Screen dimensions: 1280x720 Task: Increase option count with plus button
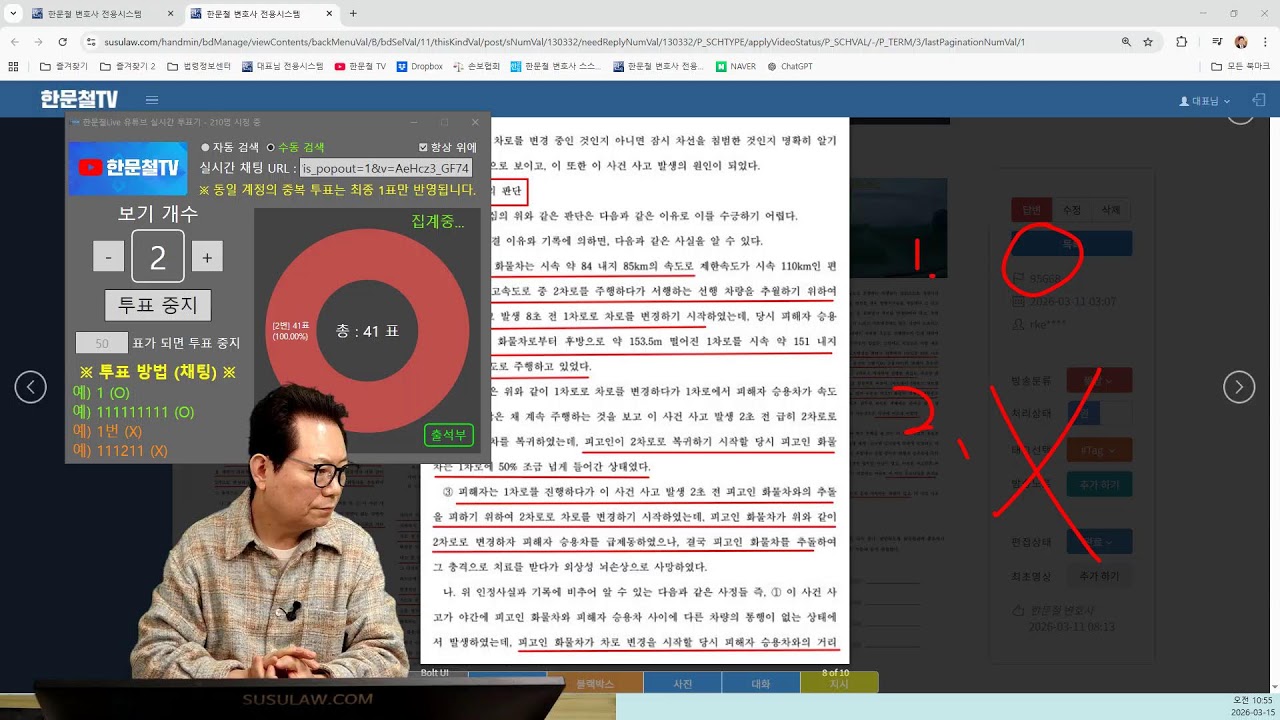point(207,257)
